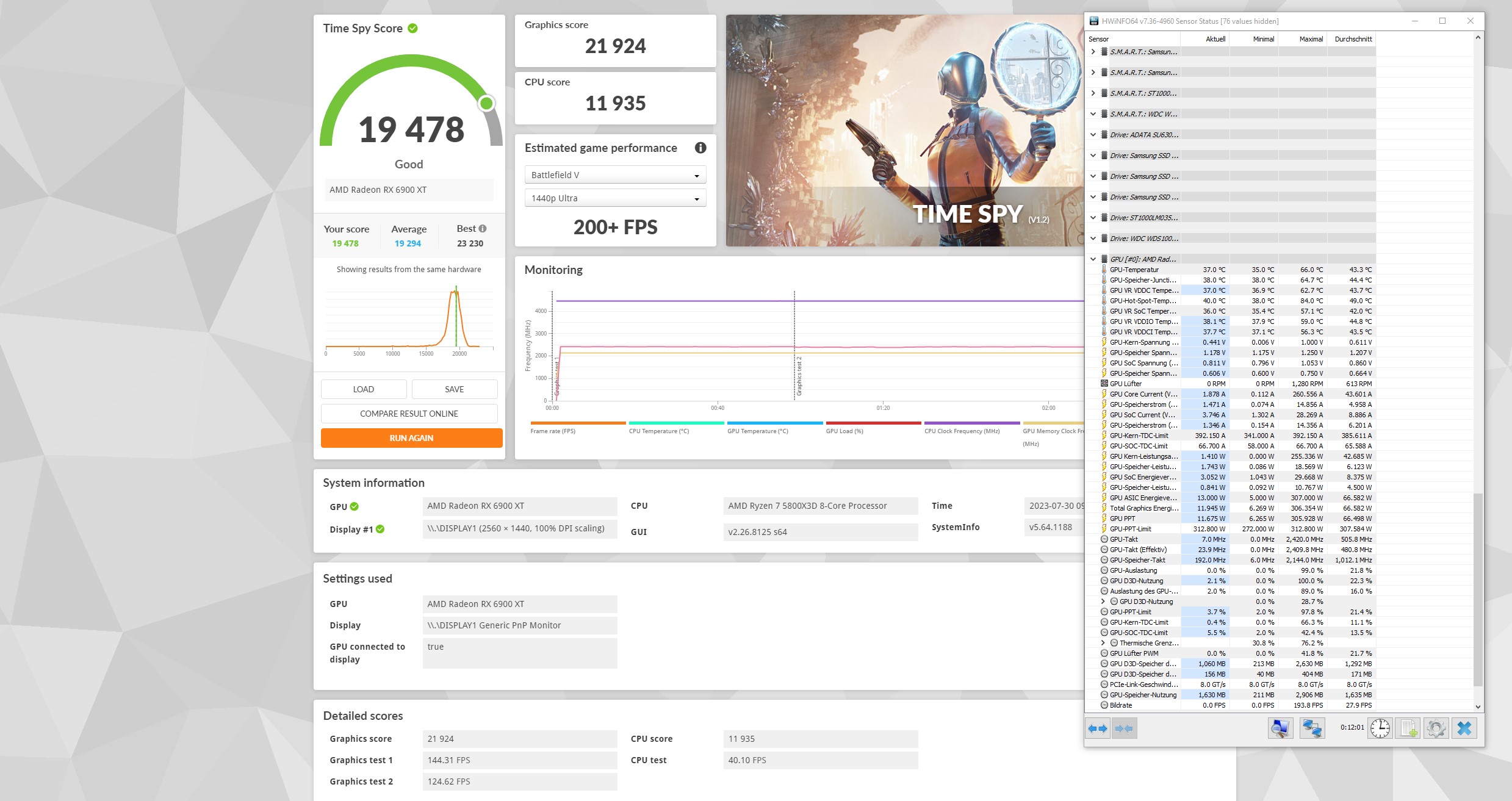
Task: Click the info icon next to Best score
Action: 483,229
